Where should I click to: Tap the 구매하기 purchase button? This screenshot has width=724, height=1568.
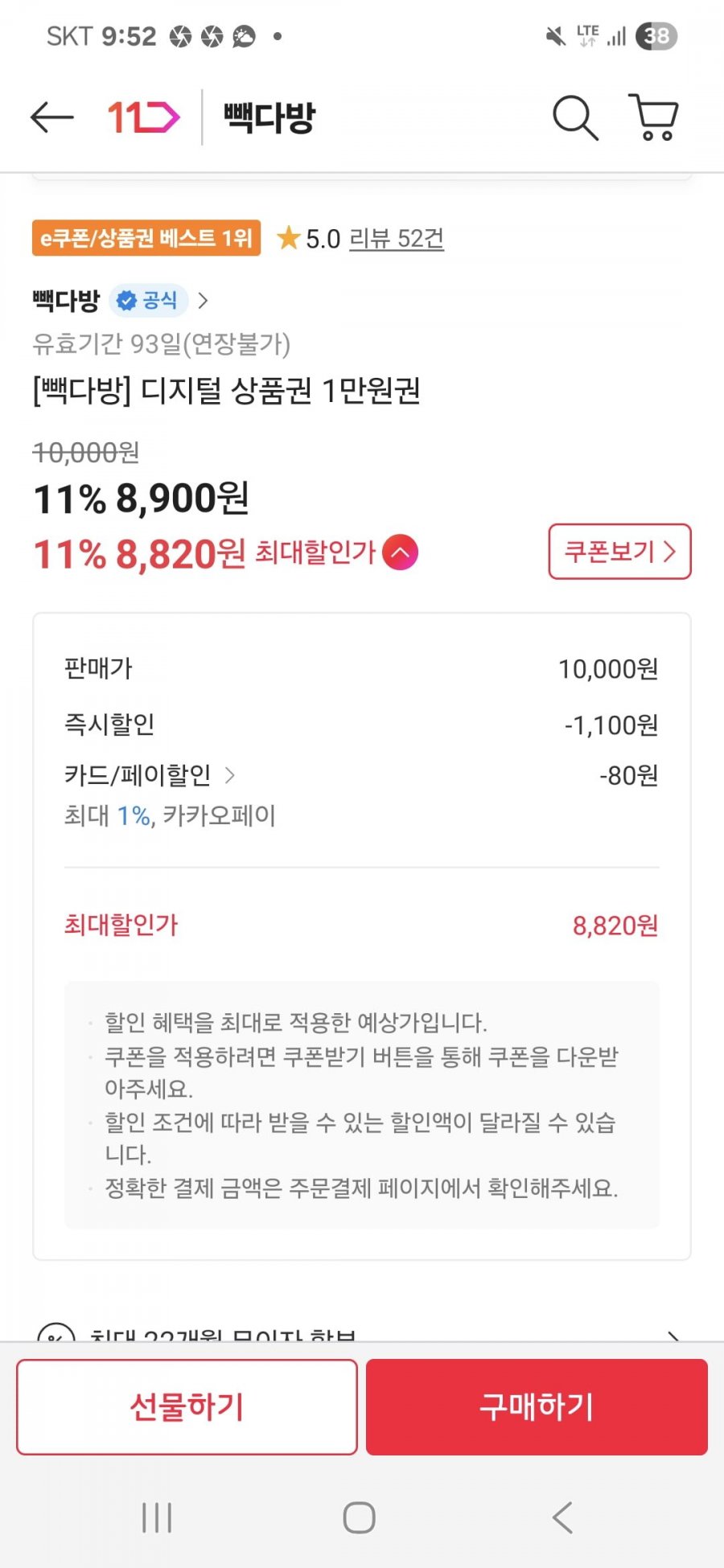[x=537, y=1406]
